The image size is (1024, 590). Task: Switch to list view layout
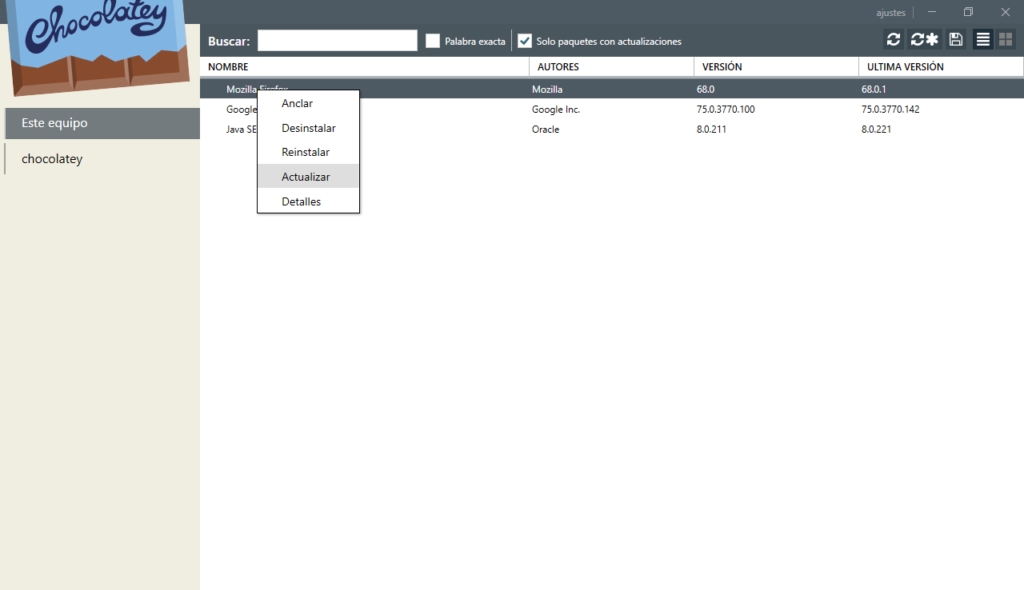click(x=983, y=40)
